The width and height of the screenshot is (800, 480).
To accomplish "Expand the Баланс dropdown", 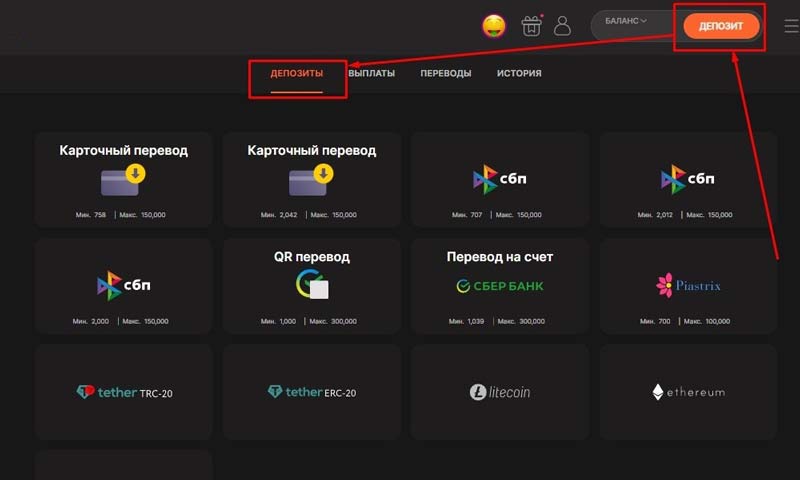I will [x=626, y=21].
